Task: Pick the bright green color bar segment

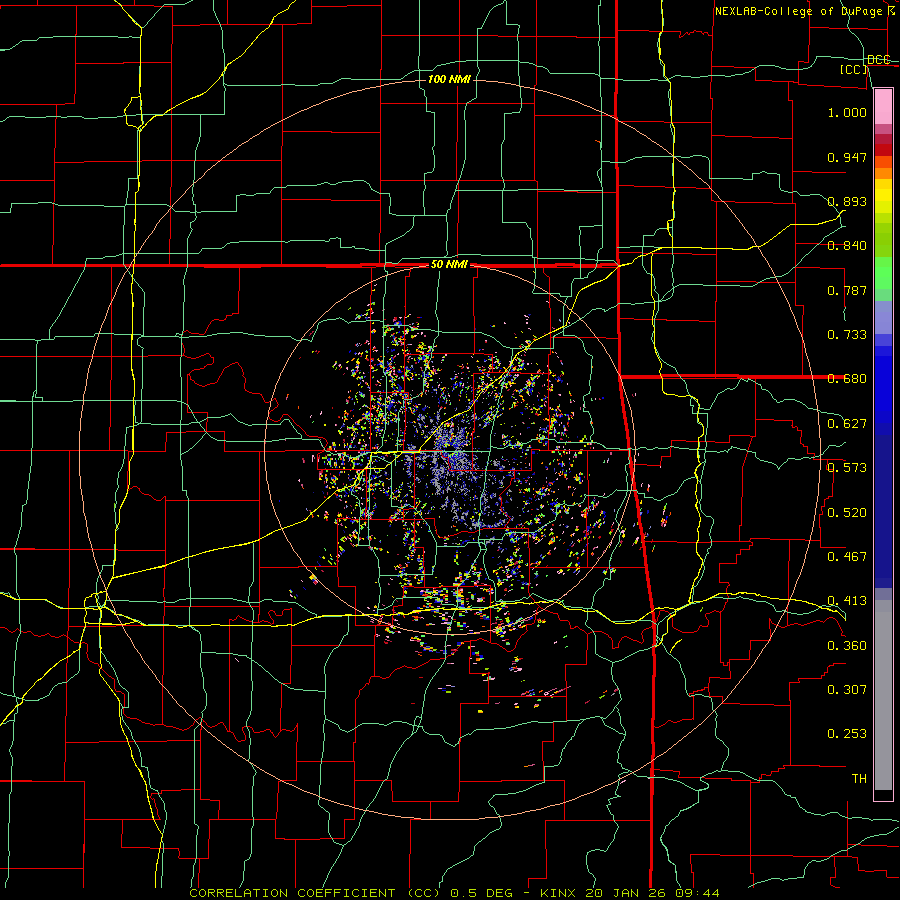Action: (883, 273)
